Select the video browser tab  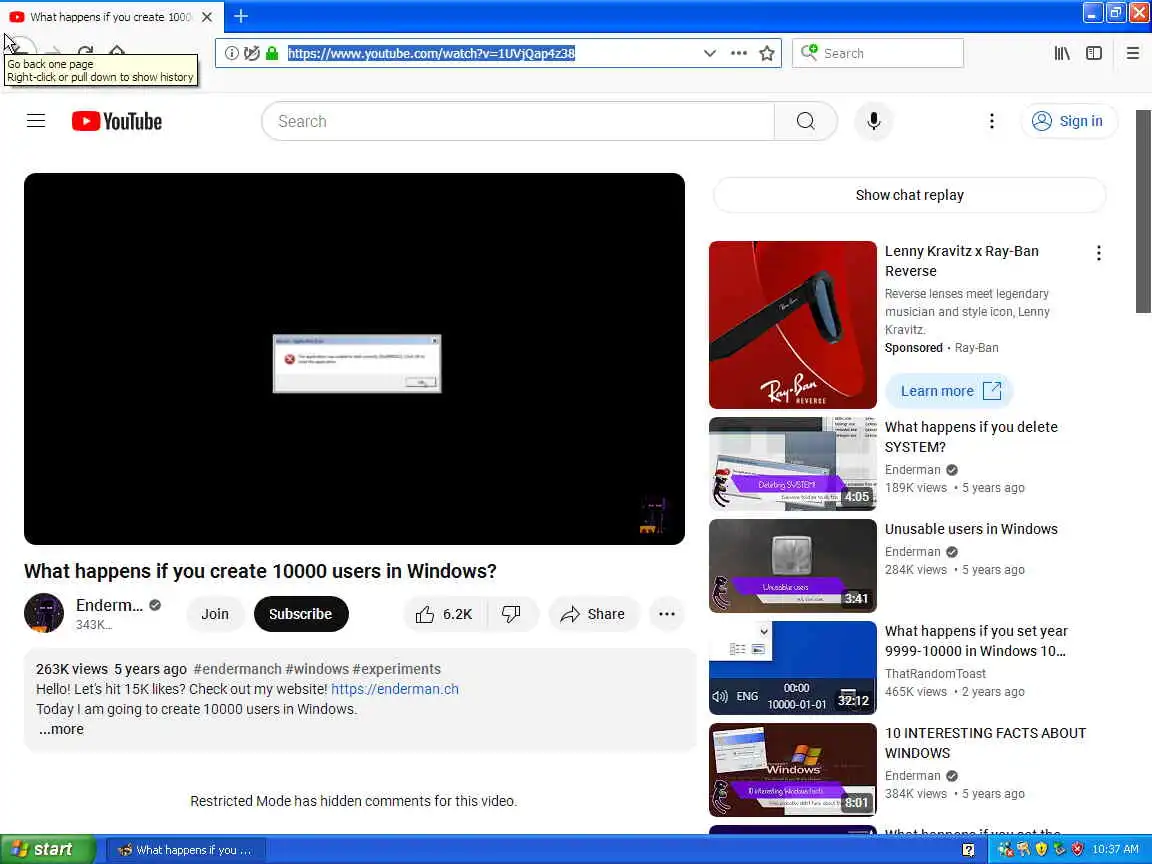[x=110, y=16]
